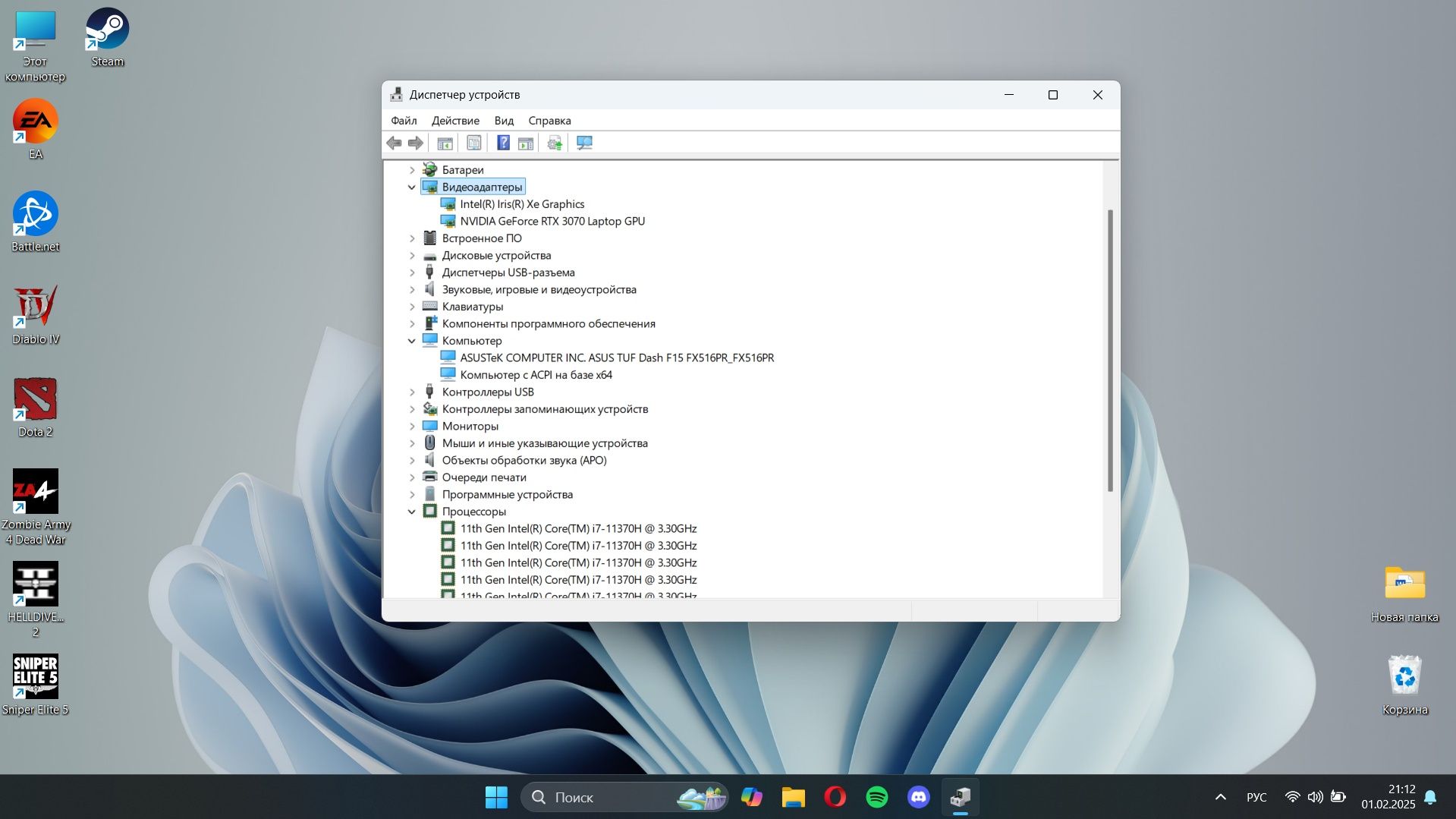The width and height of the screenshot is (1456, 819).
Task: Expand the Клавиатуры chevron
Action: (412, 307)
